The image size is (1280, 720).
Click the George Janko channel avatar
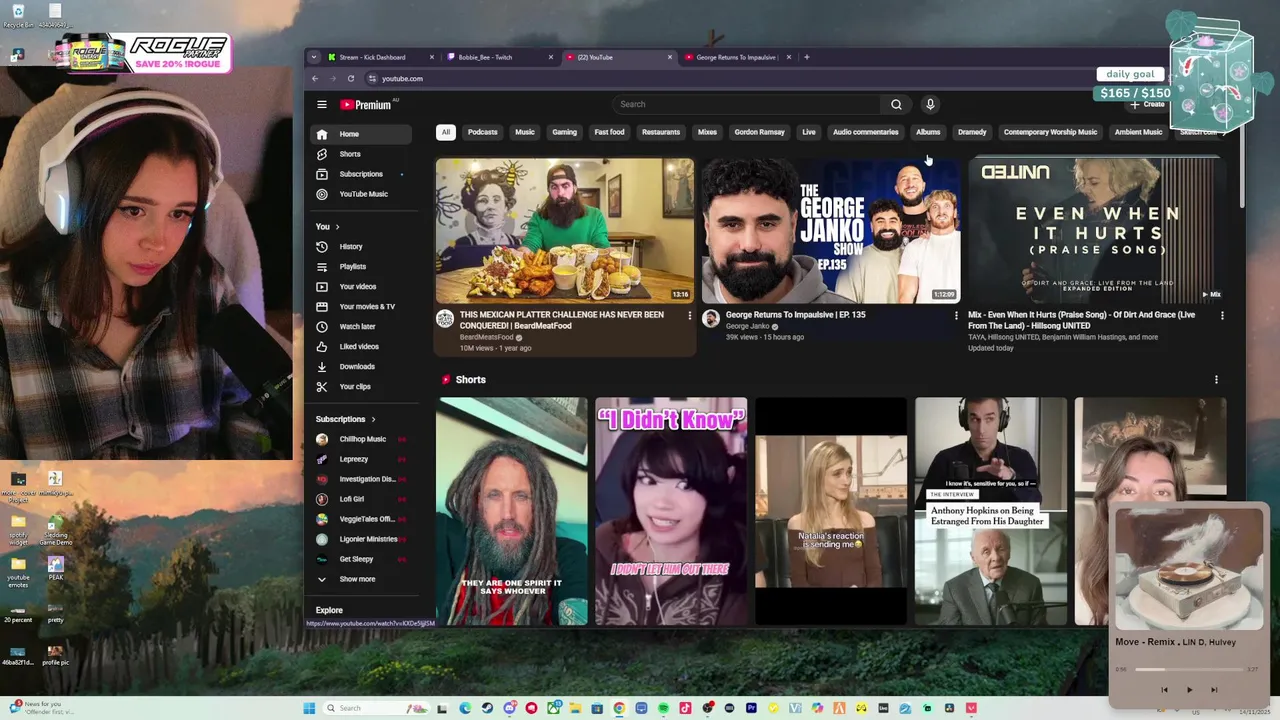[711, 318]
